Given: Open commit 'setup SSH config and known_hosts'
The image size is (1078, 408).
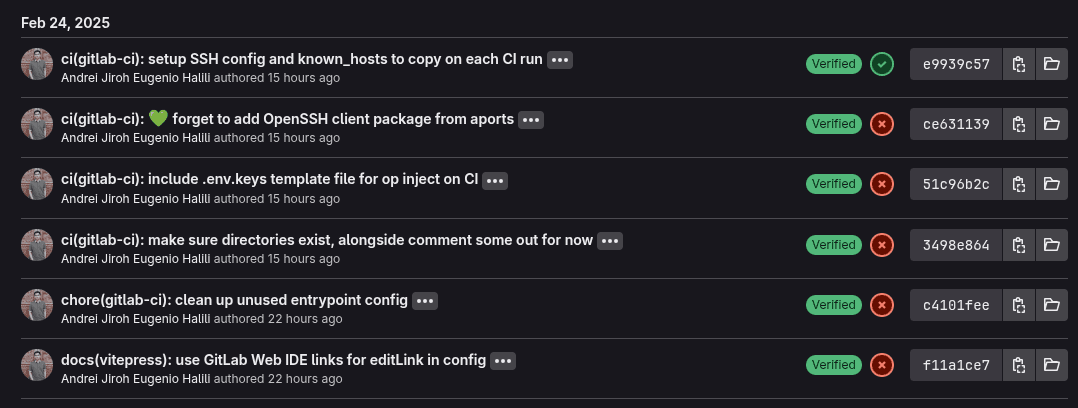Looking at the screenshot, I should pyautogui.click(x=302, y=59).
